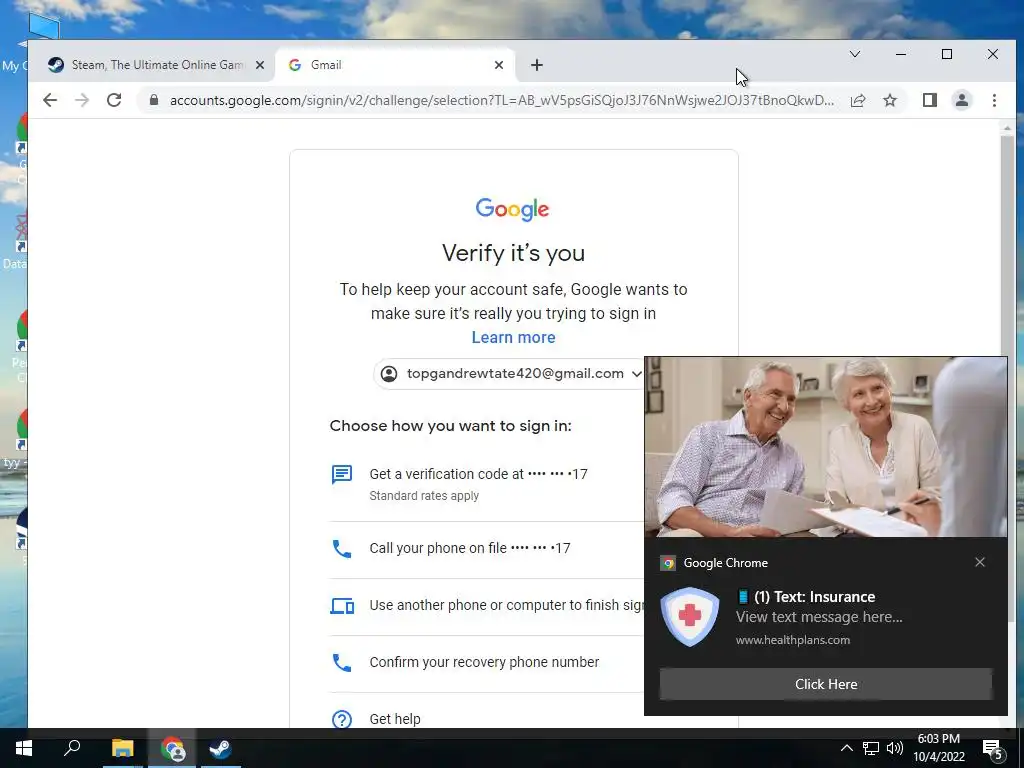Click the browser forward arrow

[x=82, y=100]
